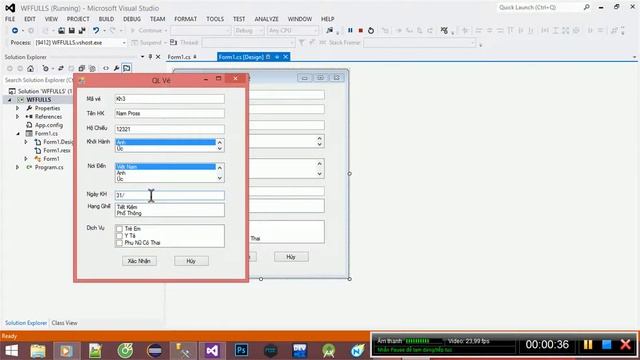Viewport: 640px width, 360px height.
Task: Click the Navigate Backward icon in the toolbar
Action: click(15, 31)
